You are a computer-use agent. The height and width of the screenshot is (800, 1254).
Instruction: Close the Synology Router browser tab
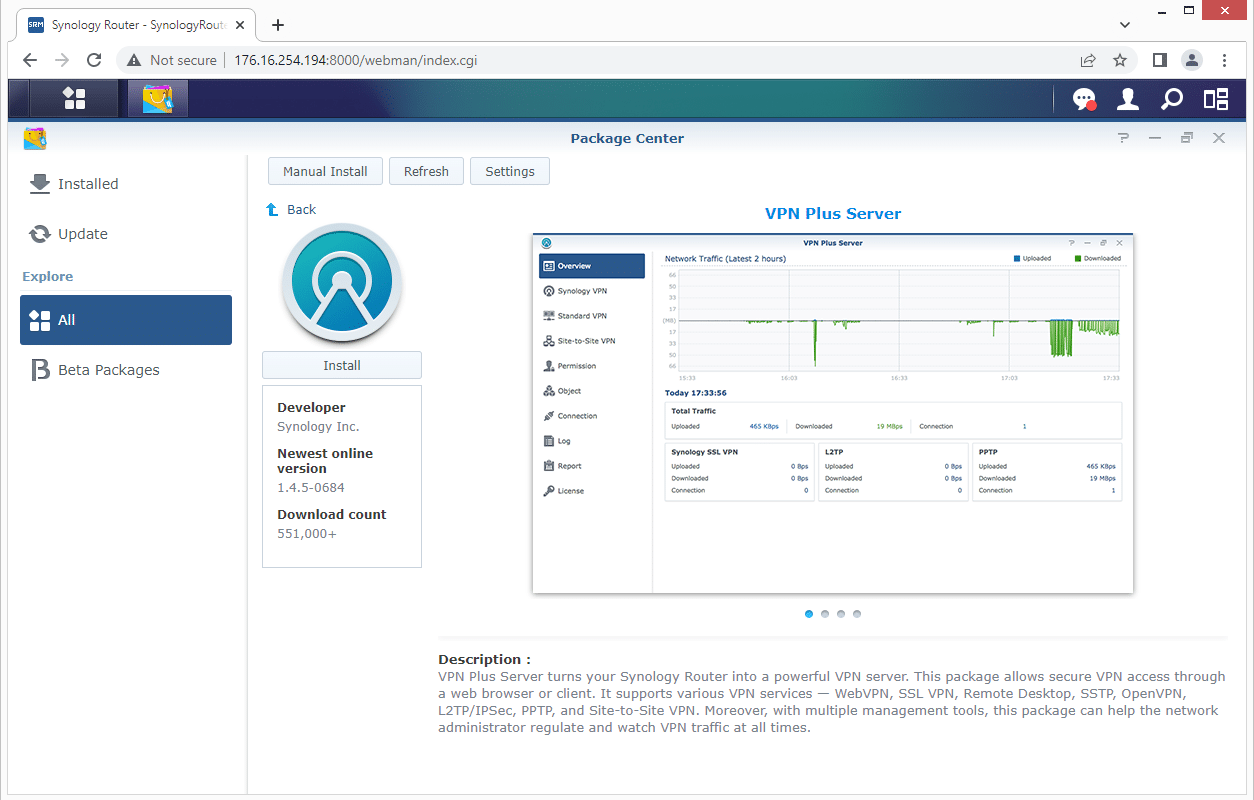coord(241,25)
